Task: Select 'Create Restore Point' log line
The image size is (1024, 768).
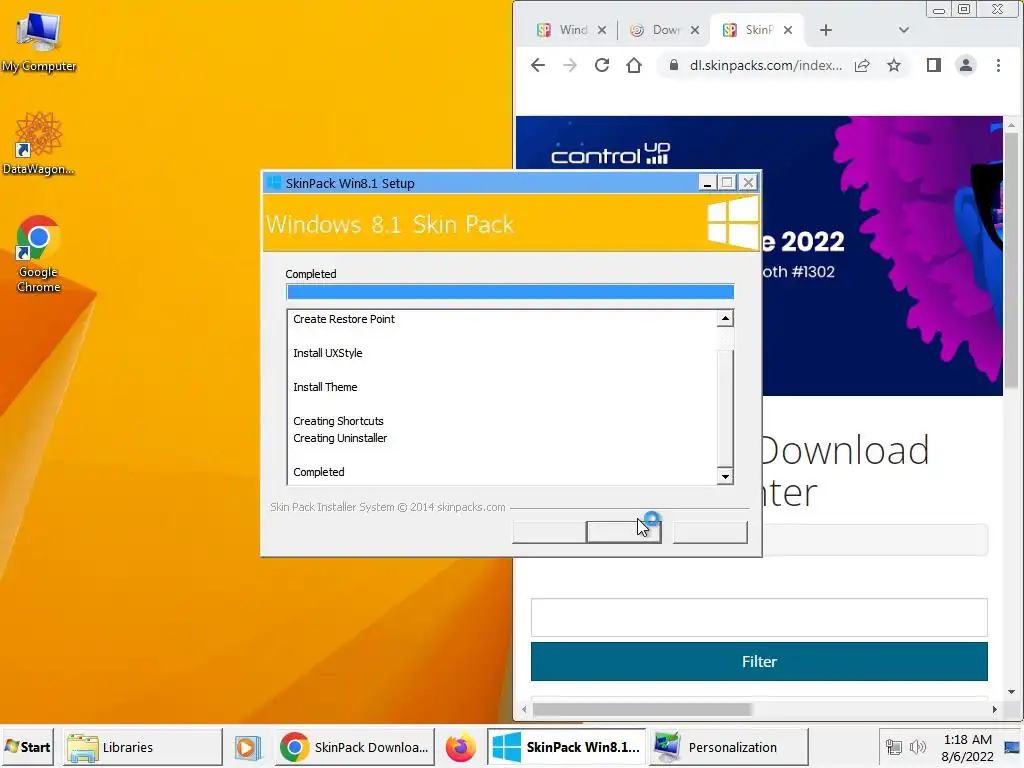Action: point(344,319)
